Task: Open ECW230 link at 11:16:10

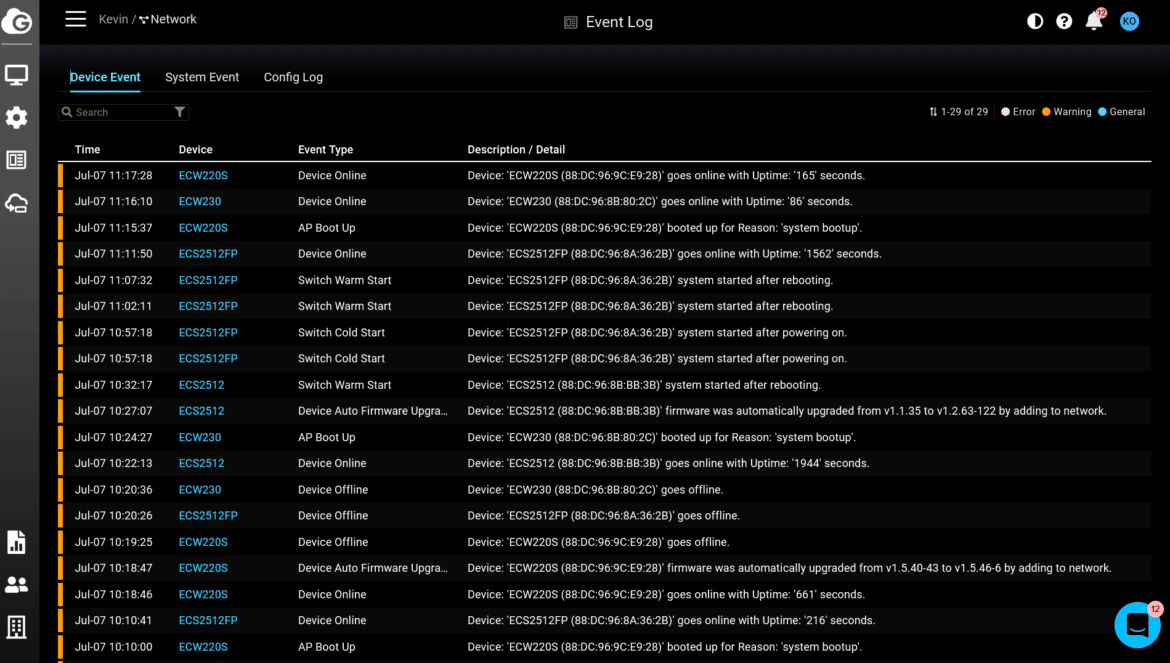Action: click(199, 201)
